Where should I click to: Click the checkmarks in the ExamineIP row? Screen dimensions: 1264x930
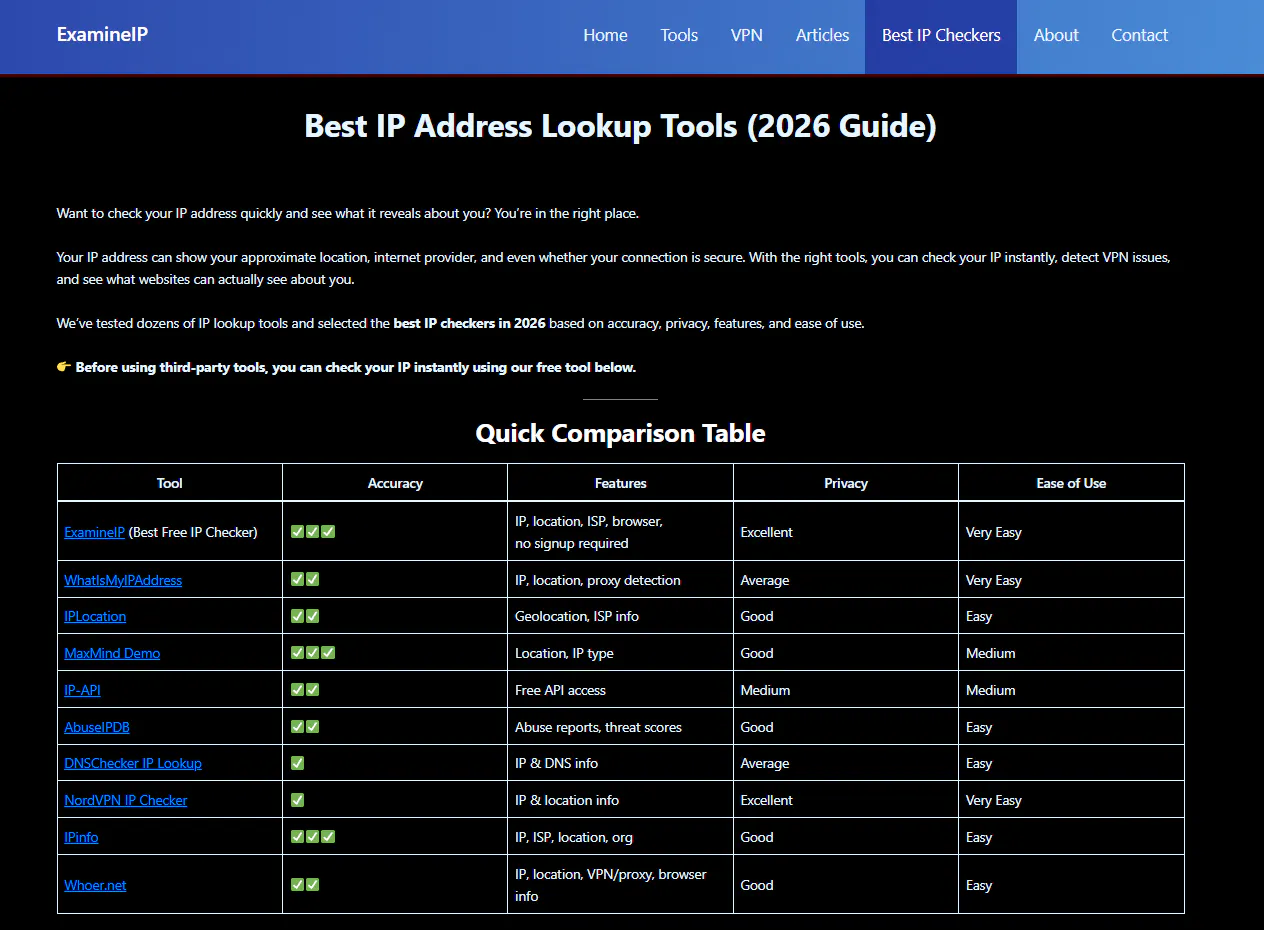click(313, 532)
